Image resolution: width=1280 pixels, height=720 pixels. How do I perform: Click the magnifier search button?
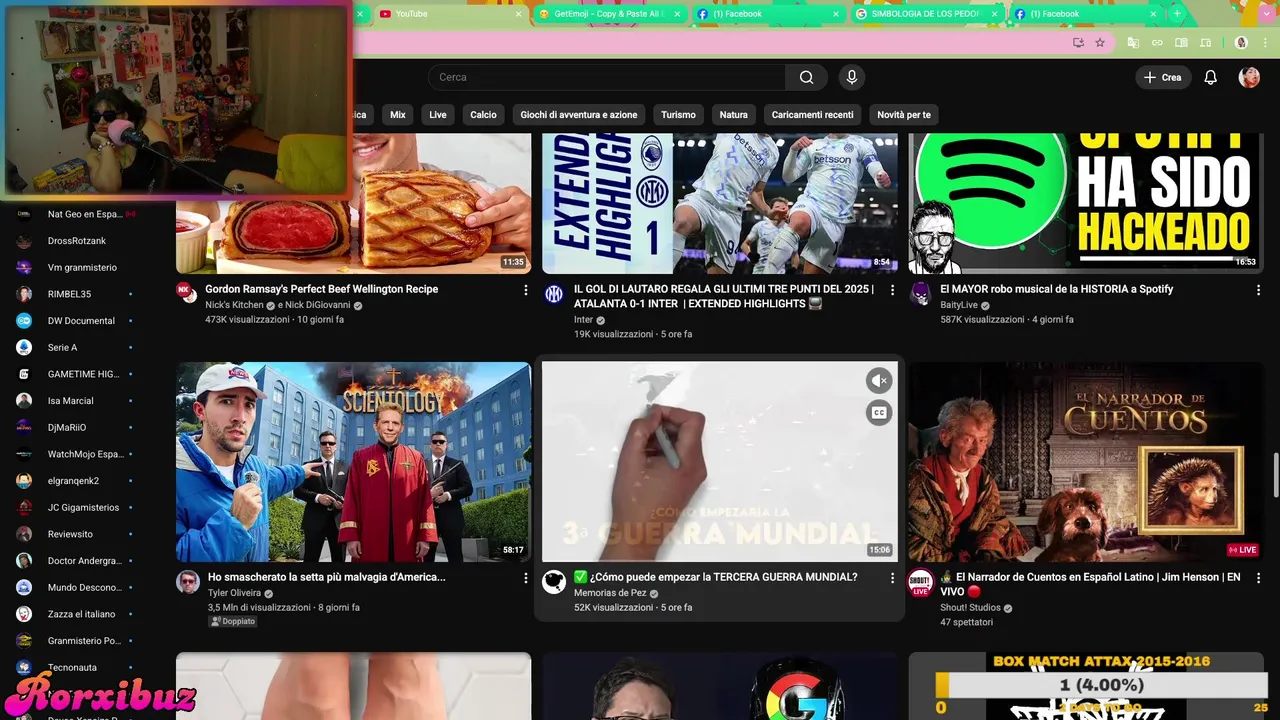(x=806, y=77)
